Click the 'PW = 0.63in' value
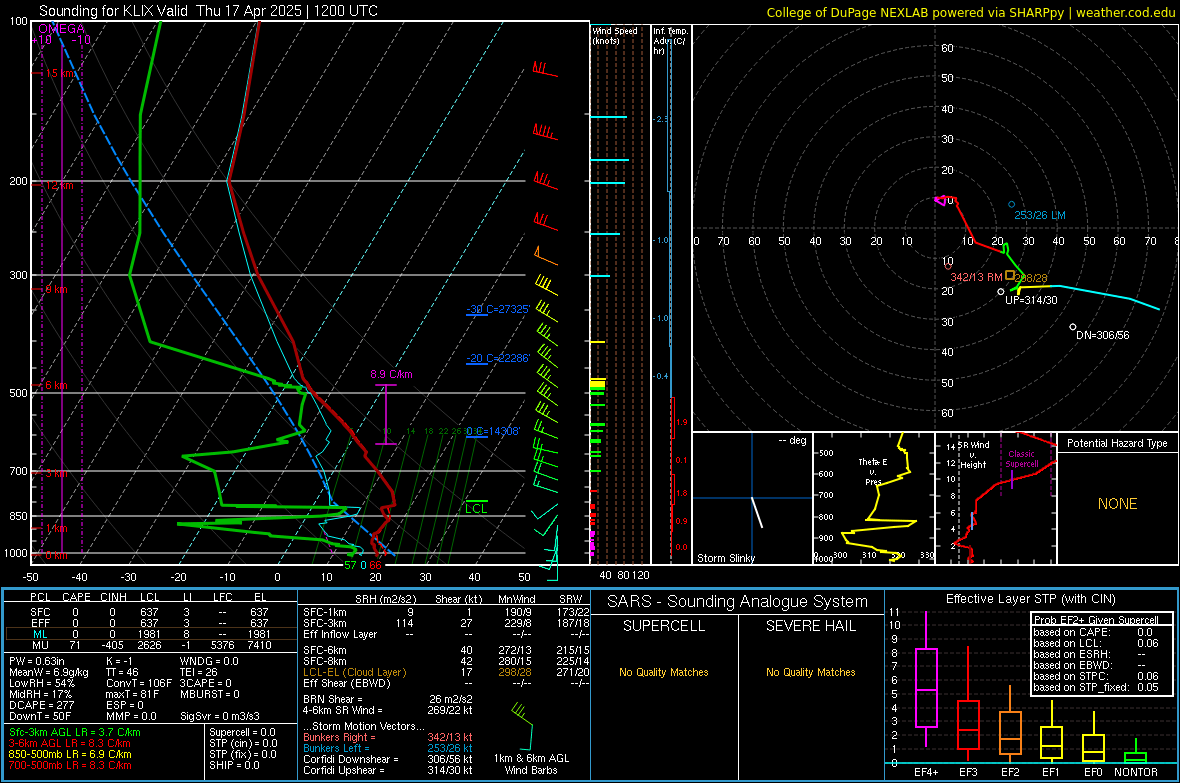1180x783 pixels. tap(37, 661)
